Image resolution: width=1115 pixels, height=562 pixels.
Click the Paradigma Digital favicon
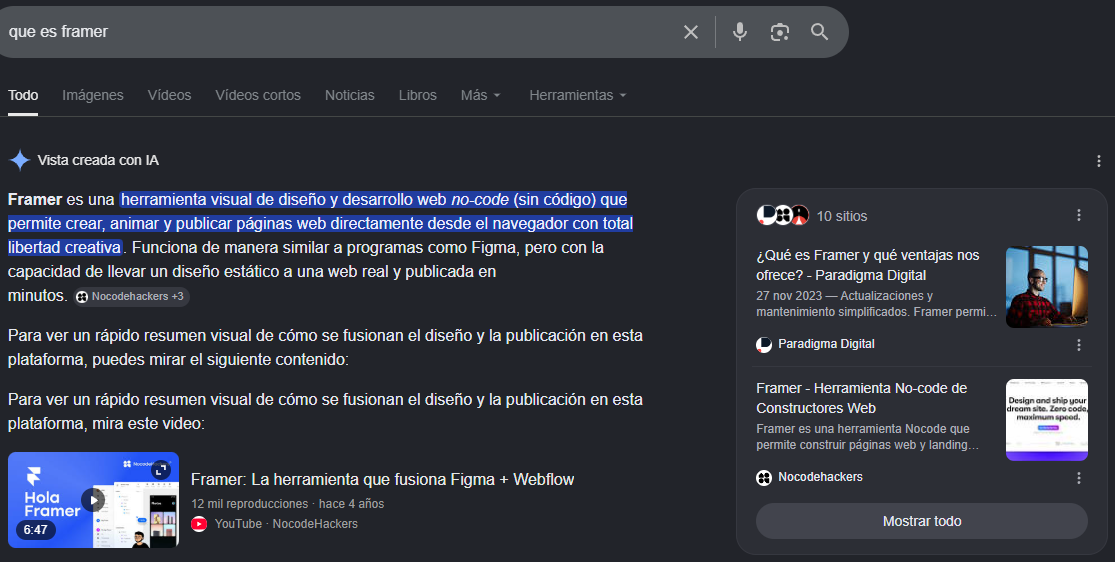[764, 345]
